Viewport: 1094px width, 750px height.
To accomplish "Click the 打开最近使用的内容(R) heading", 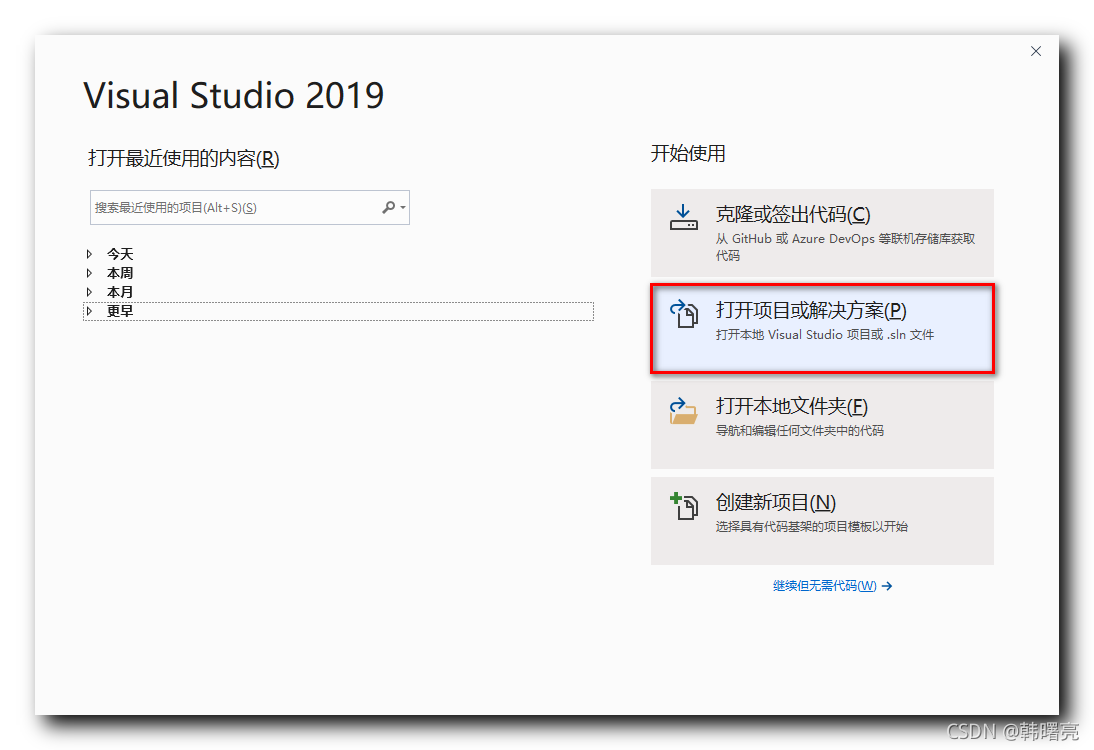I will [x=183, y=158].
